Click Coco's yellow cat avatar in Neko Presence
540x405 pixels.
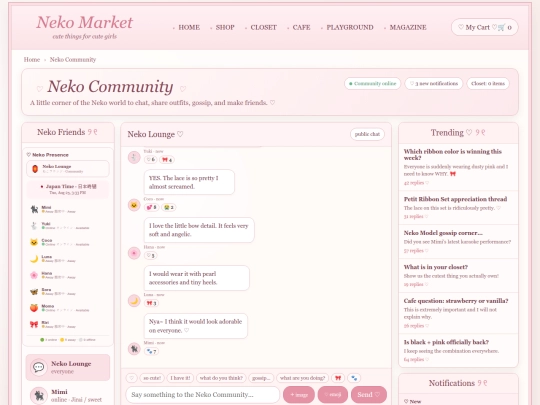click(34, 242)
